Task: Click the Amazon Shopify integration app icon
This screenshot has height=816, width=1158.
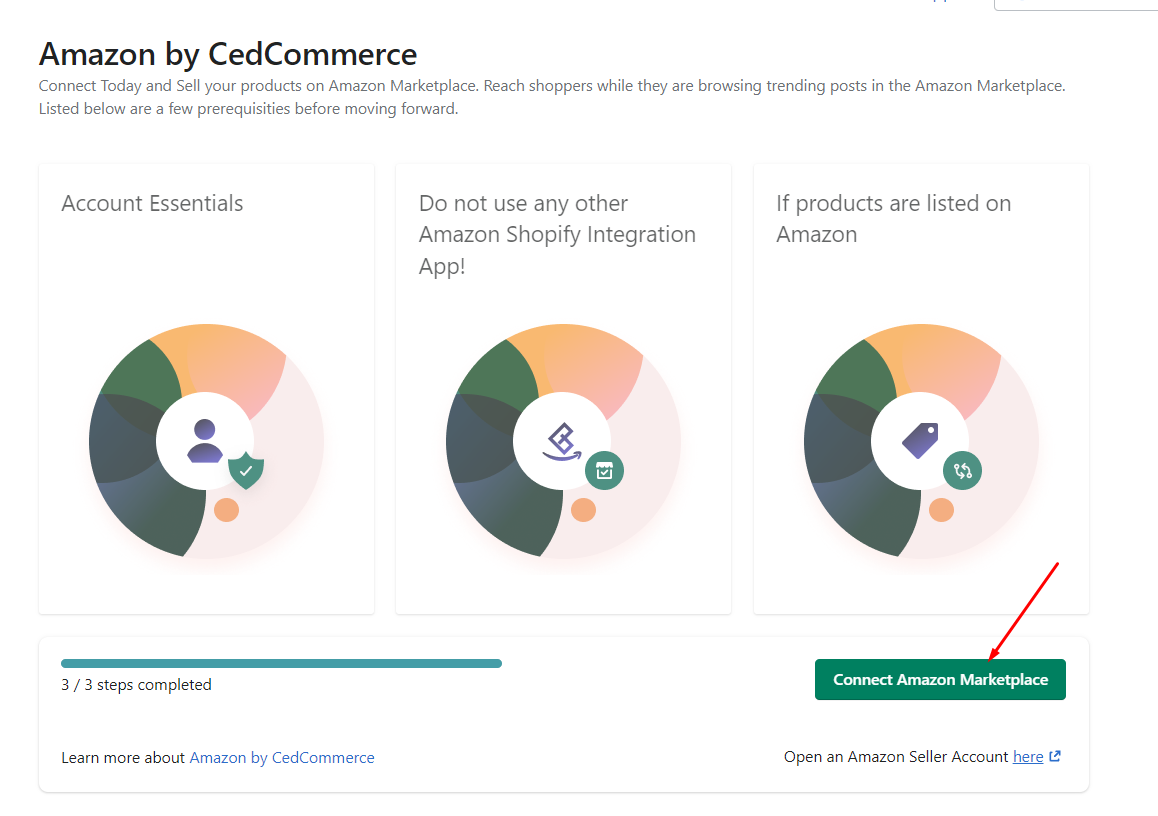Action: [562, 442]
